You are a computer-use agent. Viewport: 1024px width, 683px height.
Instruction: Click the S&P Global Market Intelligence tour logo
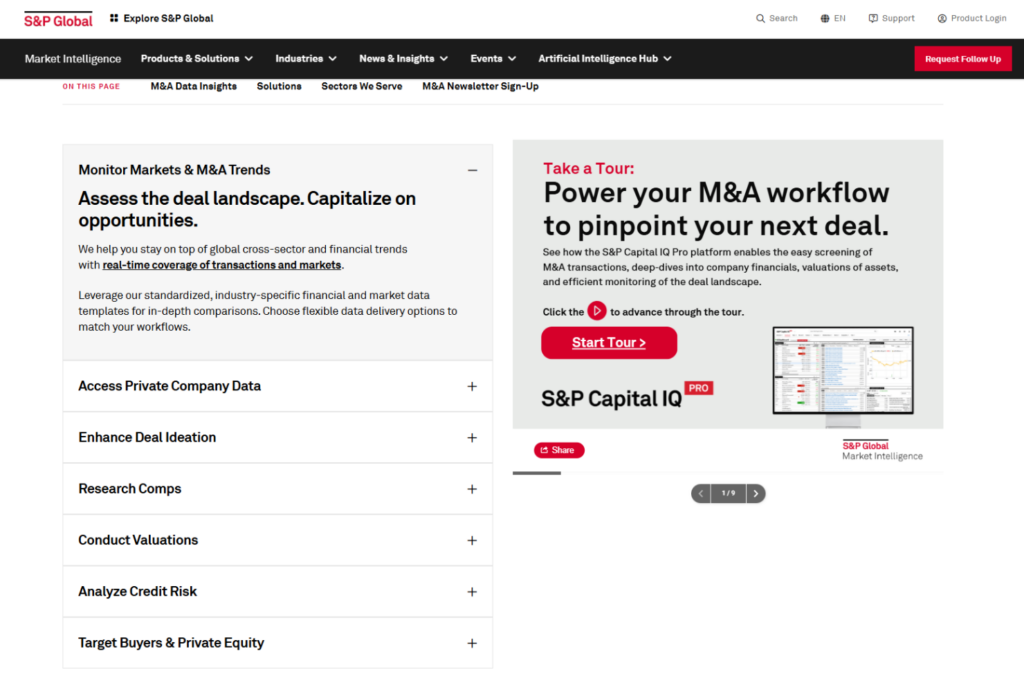(882, 451)
